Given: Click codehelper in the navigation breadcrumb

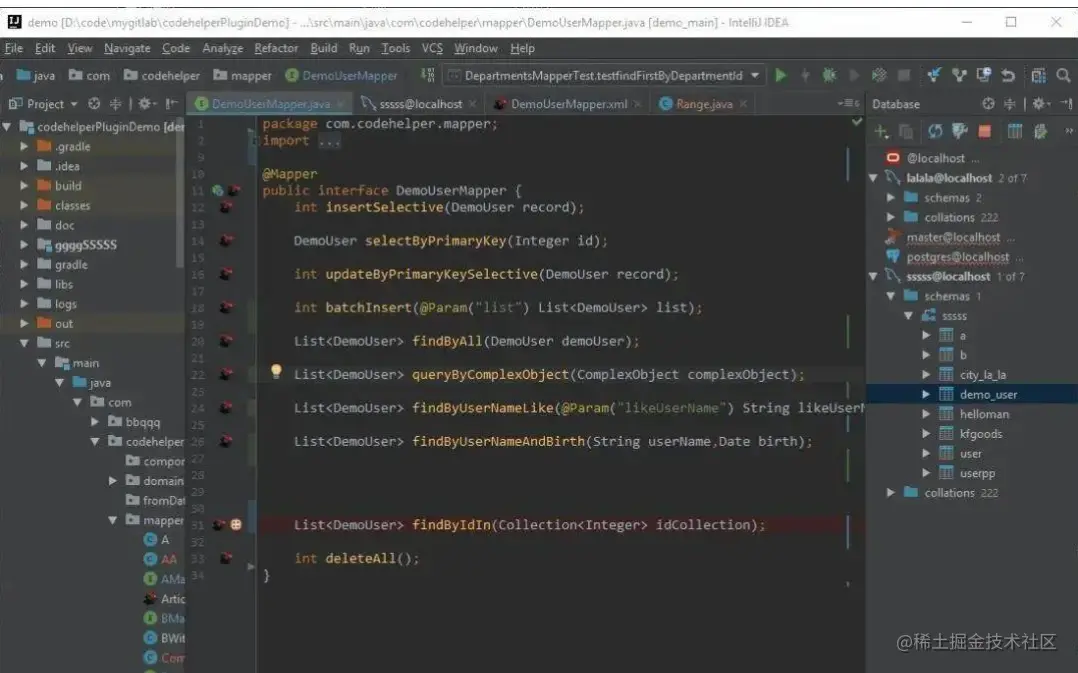Looking at the screenshot, I should point(162,76).
